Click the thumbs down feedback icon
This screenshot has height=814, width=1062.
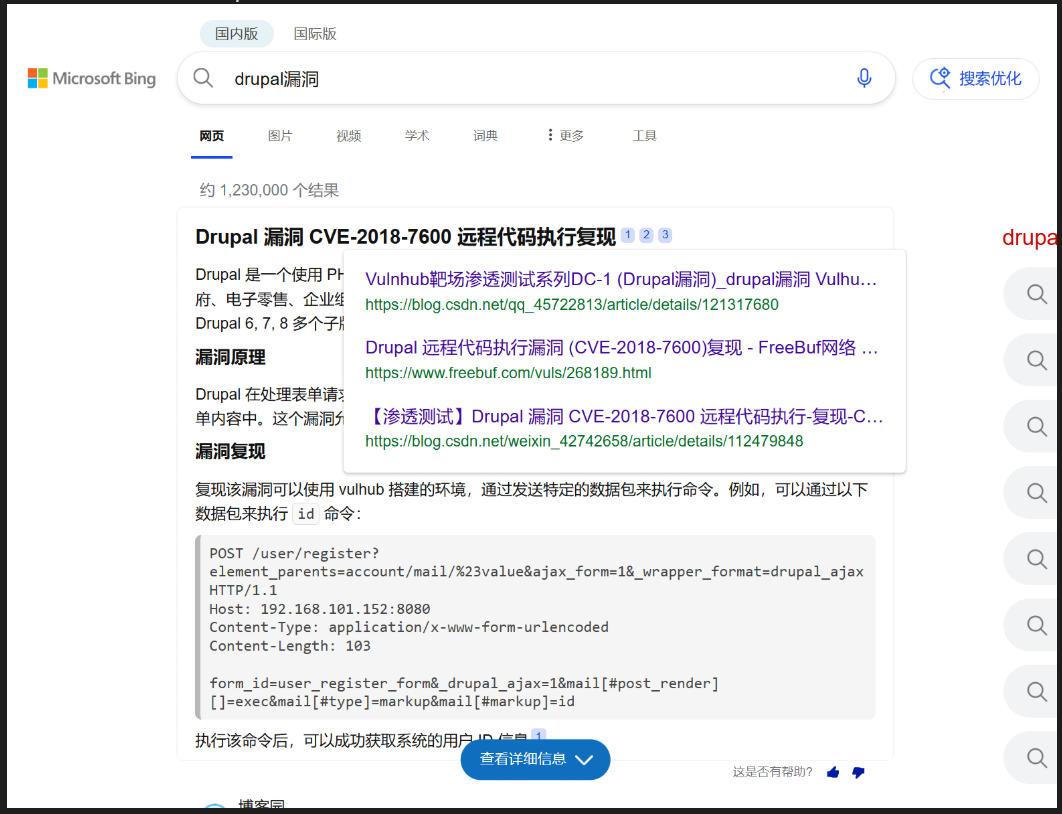coord(858,772)
